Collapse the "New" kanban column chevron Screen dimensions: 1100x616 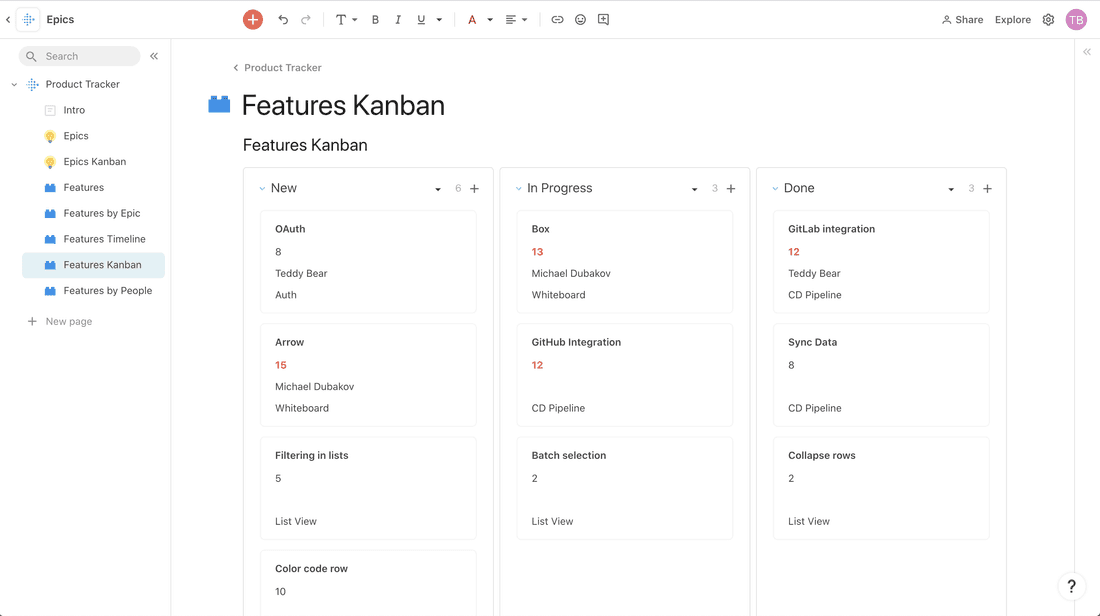pyautogui.click(x=261, y=188)
